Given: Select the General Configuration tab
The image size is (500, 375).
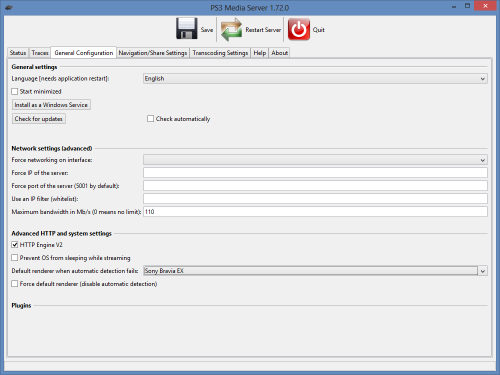Looking at the screenshot, I should 84,53.
